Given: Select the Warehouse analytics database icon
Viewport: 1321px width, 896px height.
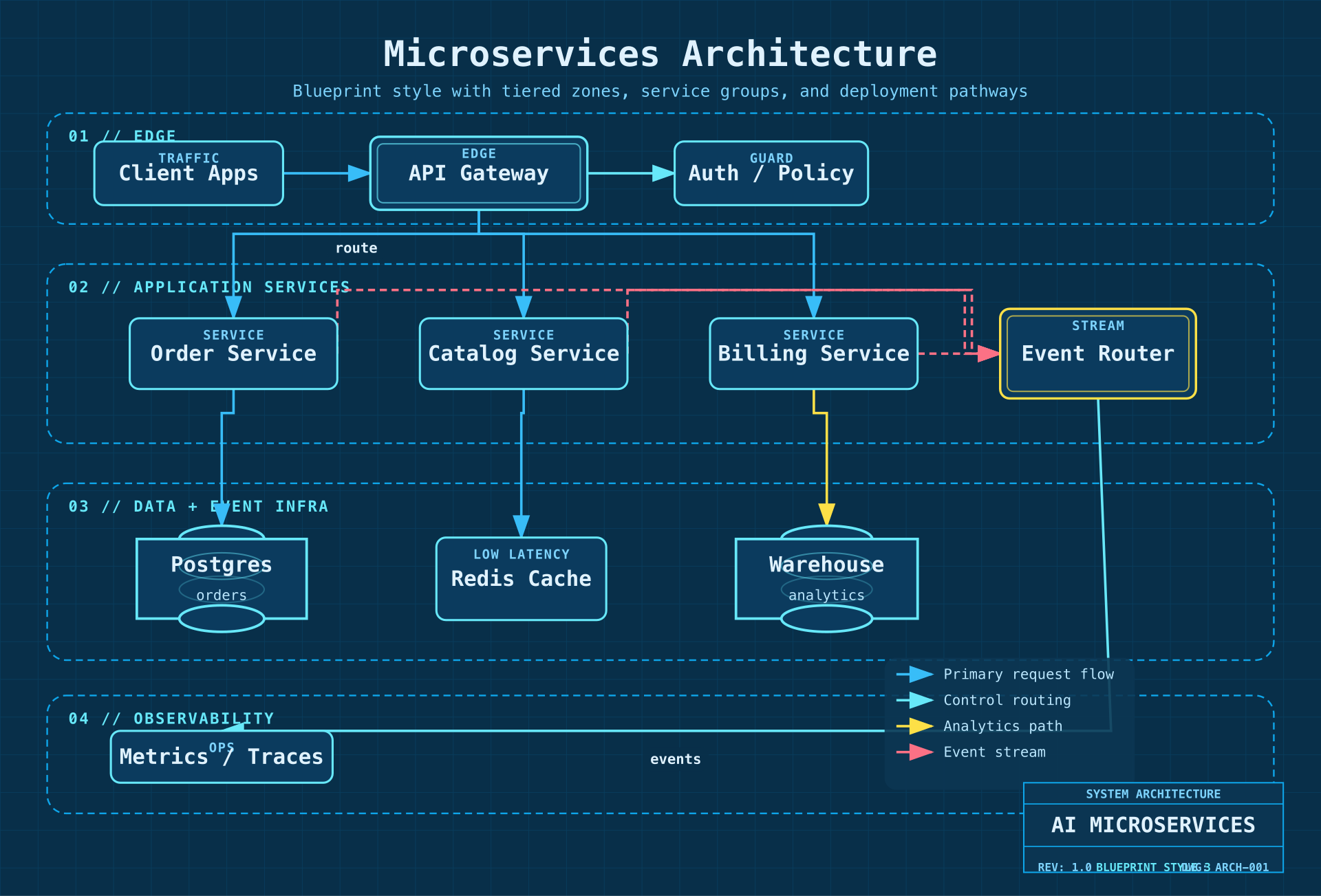Looking at the screenshot, I should [x=826, y=578].
